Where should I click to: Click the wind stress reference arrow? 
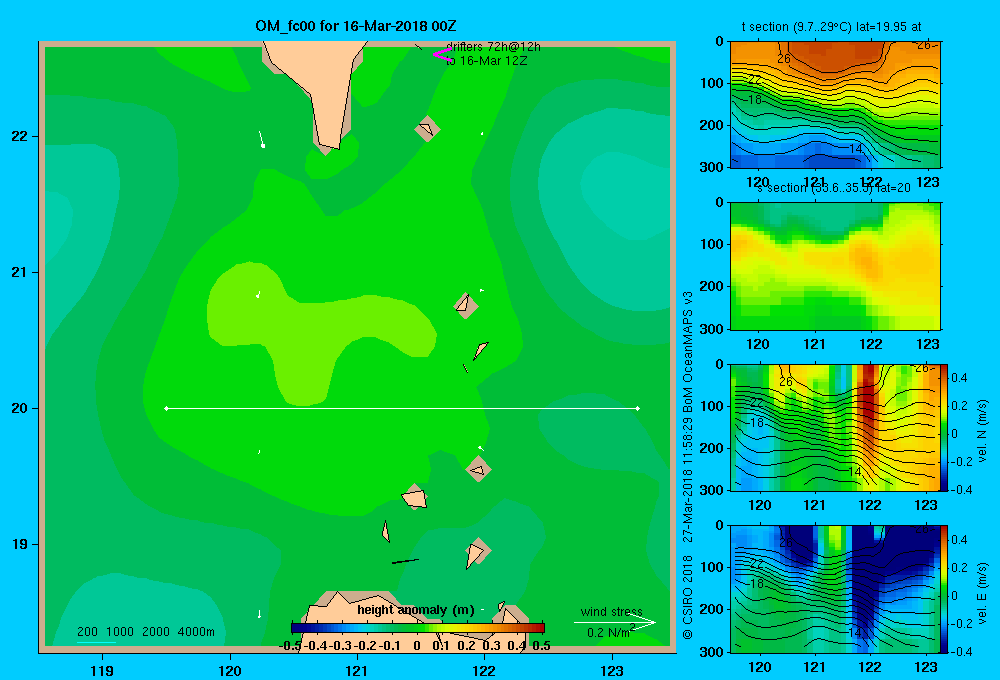(x=614, y=622)
